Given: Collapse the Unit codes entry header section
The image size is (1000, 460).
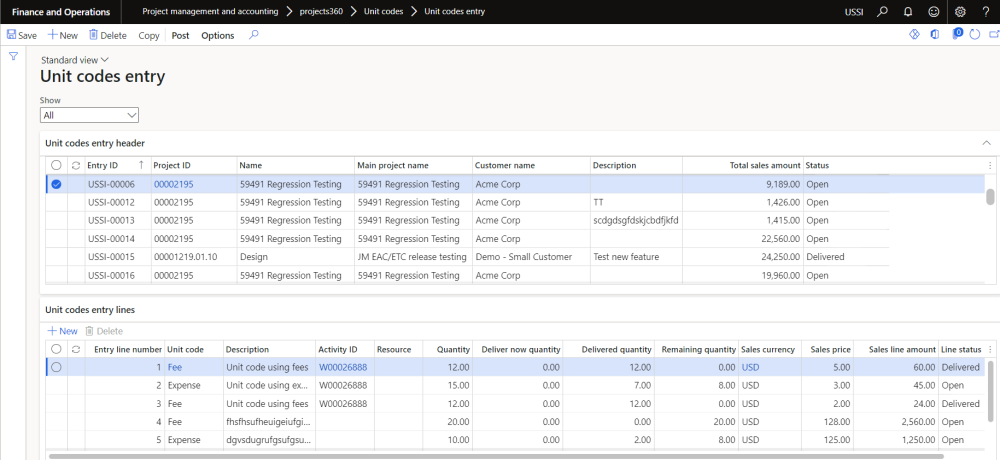Looking at the screenshot, I should pyautogui.click(x=986, y=143).
